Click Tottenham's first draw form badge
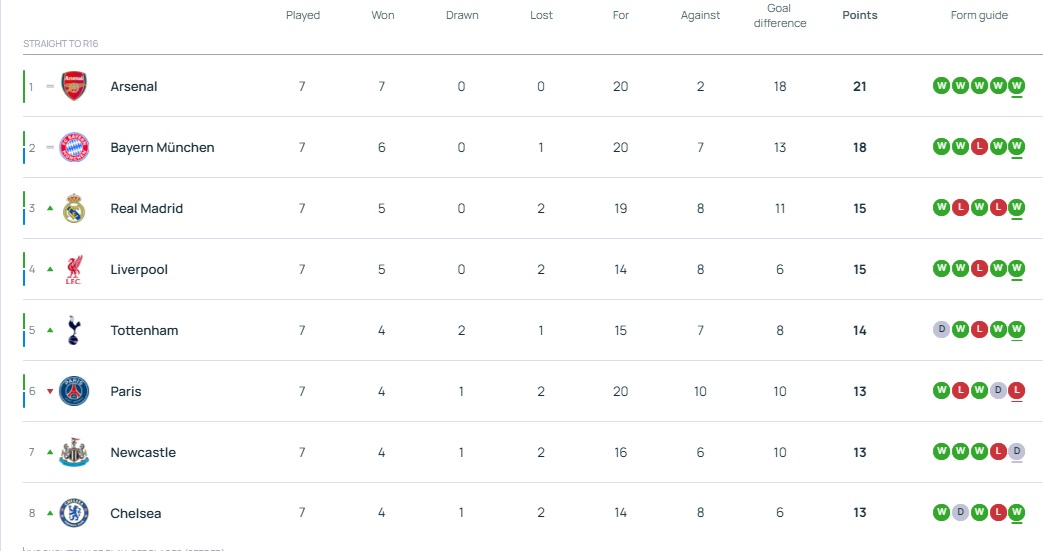 coord(941,330)
